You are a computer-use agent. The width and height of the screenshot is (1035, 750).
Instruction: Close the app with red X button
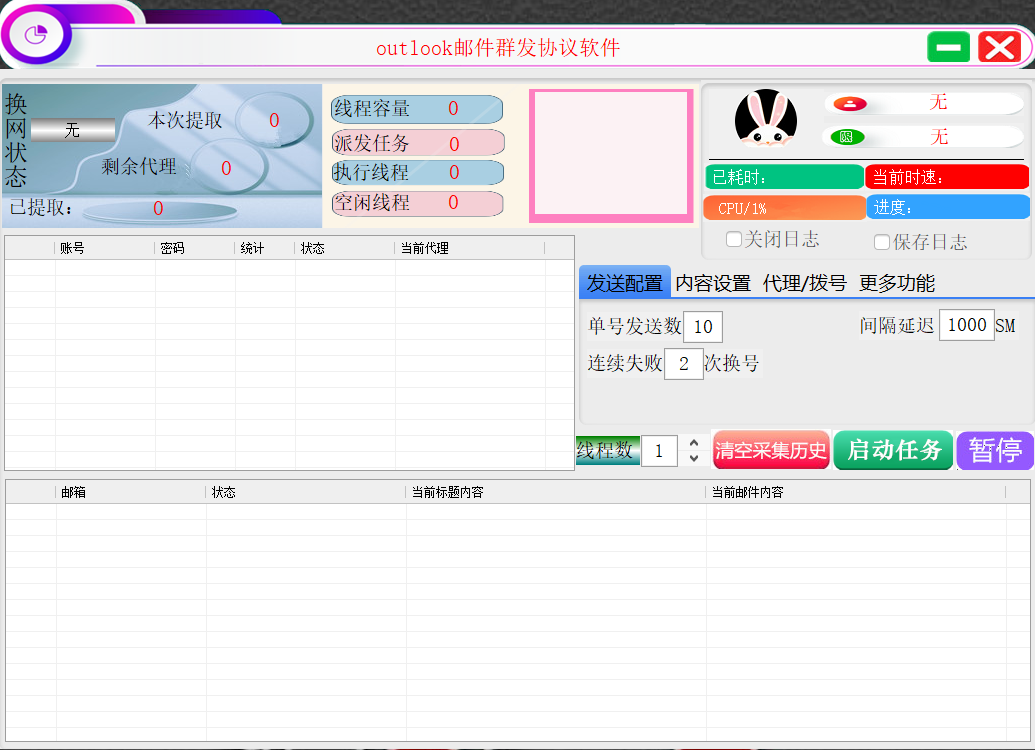(999, 47)
